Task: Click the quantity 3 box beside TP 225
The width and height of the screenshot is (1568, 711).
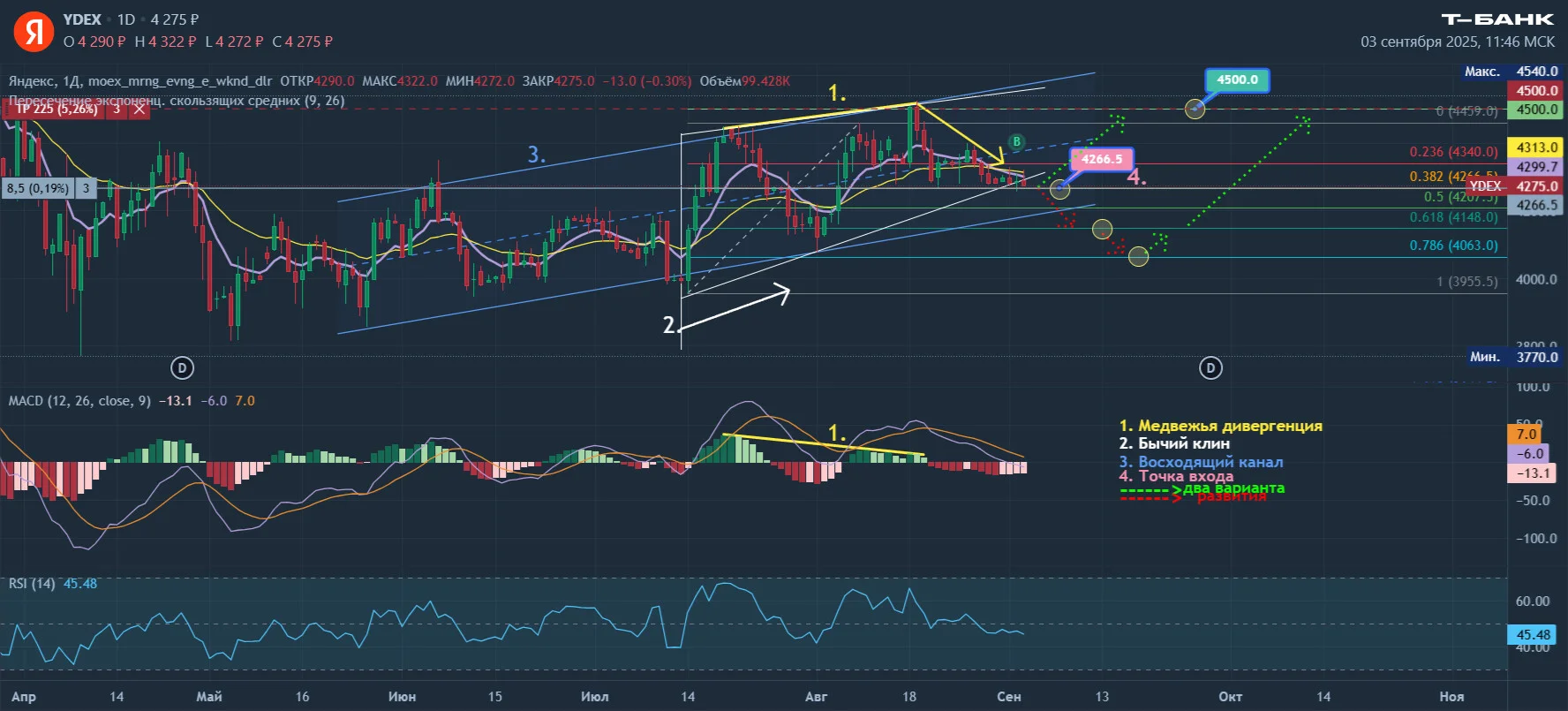Action: coord(117,109)
